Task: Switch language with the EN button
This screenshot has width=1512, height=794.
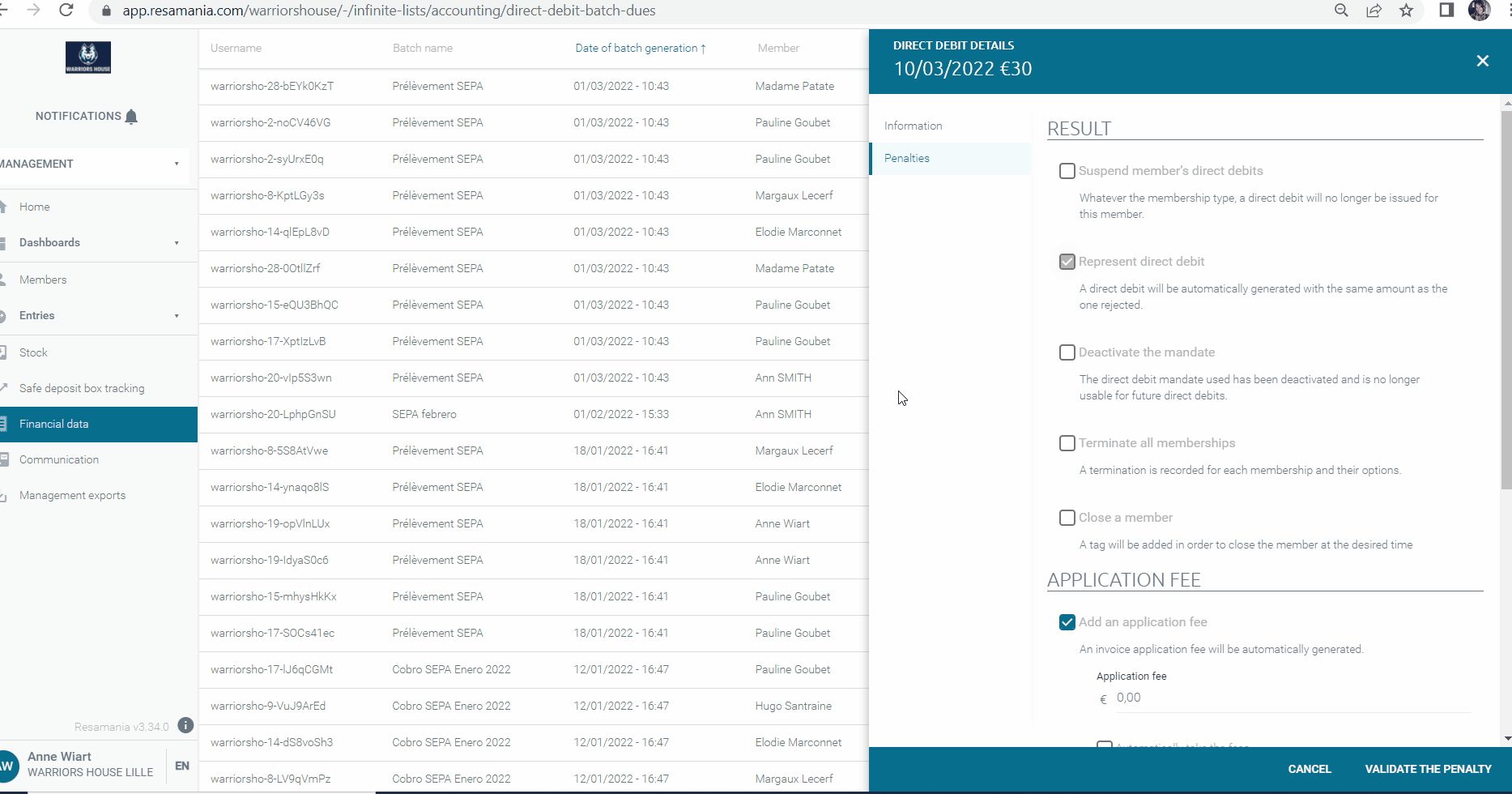Action: pos(182,766)
